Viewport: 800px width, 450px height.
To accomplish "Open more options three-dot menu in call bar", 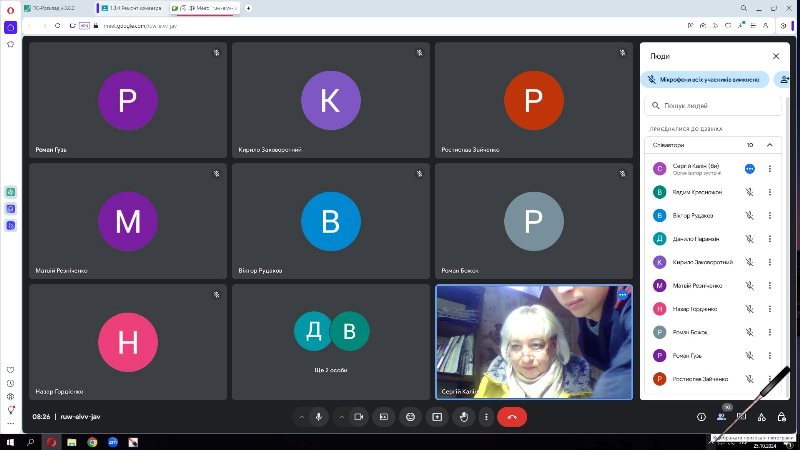I will (x=487, y=416).
